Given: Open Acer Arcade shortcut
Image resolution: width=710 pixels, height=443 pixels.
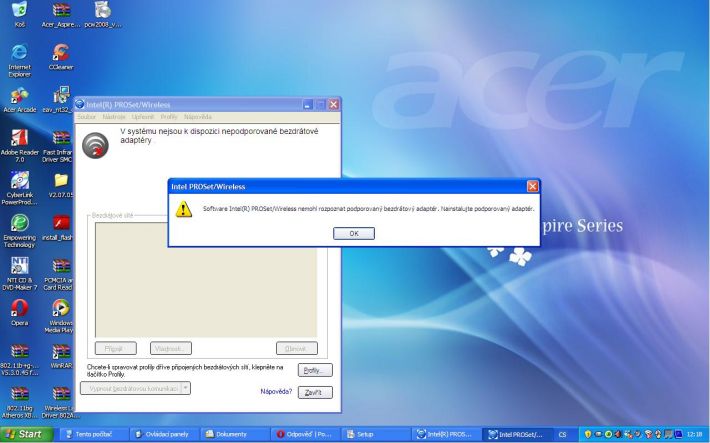Looking at the screenshot, I should (x=19, y=100).
